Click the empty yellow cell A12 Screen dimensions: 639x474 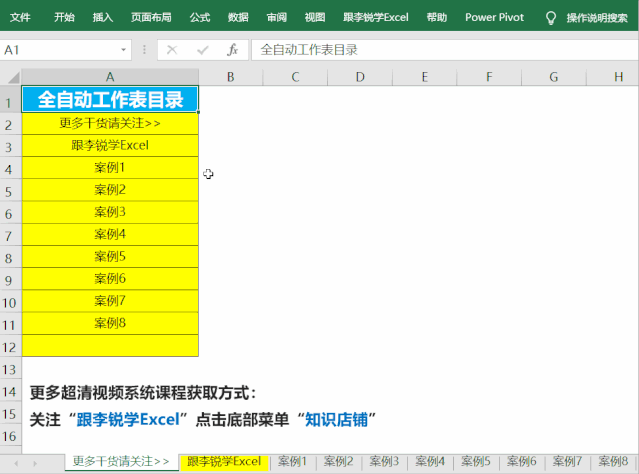[110, 346]
